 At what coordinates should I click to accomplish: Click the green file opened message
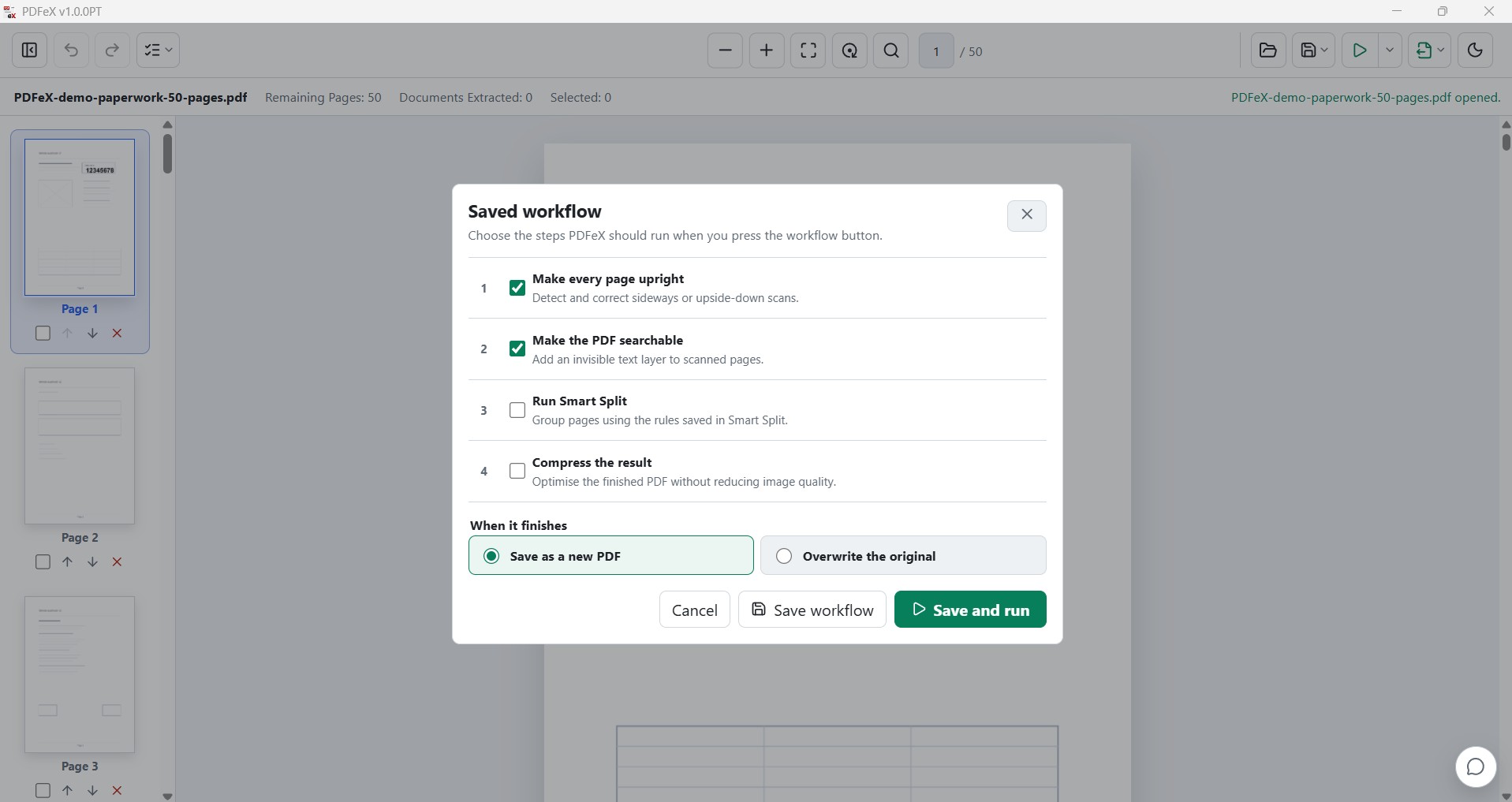click(1365, 98)
